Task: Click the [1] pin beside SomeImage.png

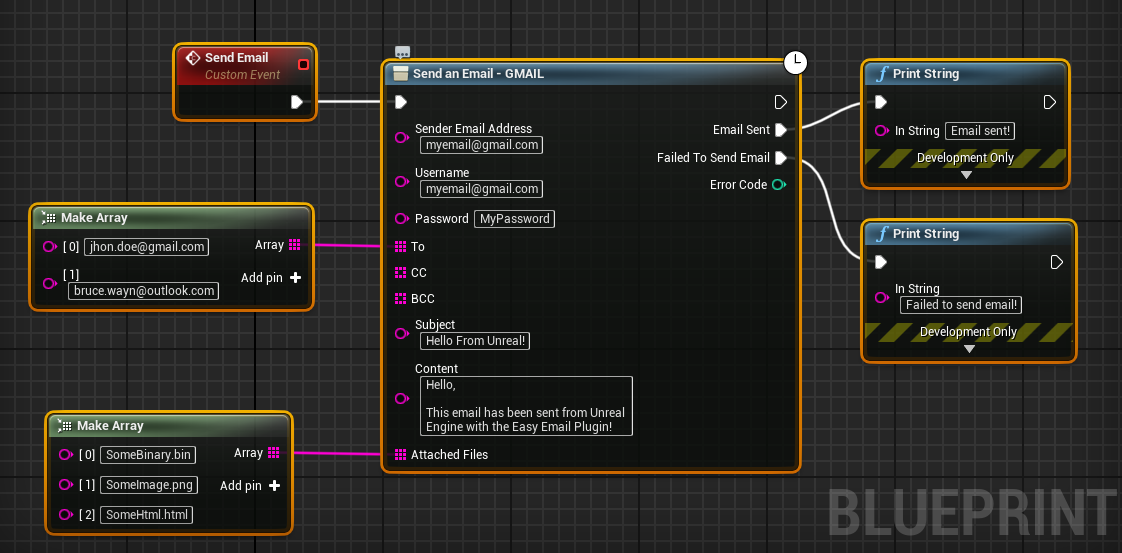Action: 65,484
